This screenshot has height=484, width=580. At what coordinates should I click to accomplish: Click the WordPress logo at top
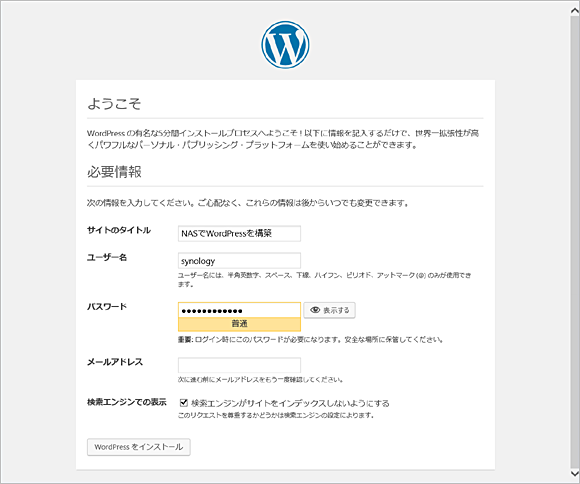pos(285,45)
